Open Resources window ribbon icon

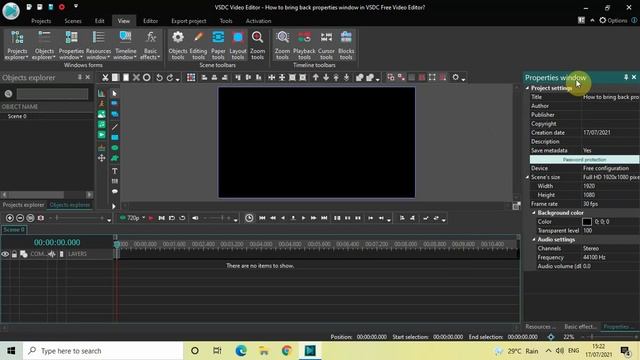[x=98, y=38]
